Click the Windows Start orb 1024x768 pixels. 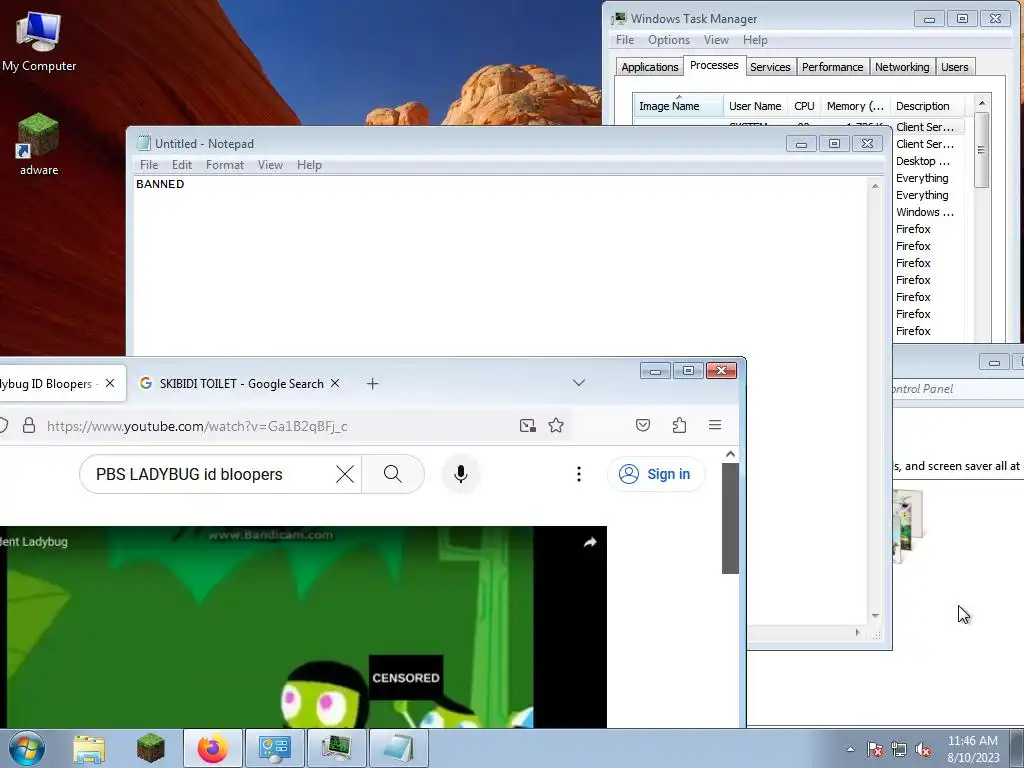(27, 748)
